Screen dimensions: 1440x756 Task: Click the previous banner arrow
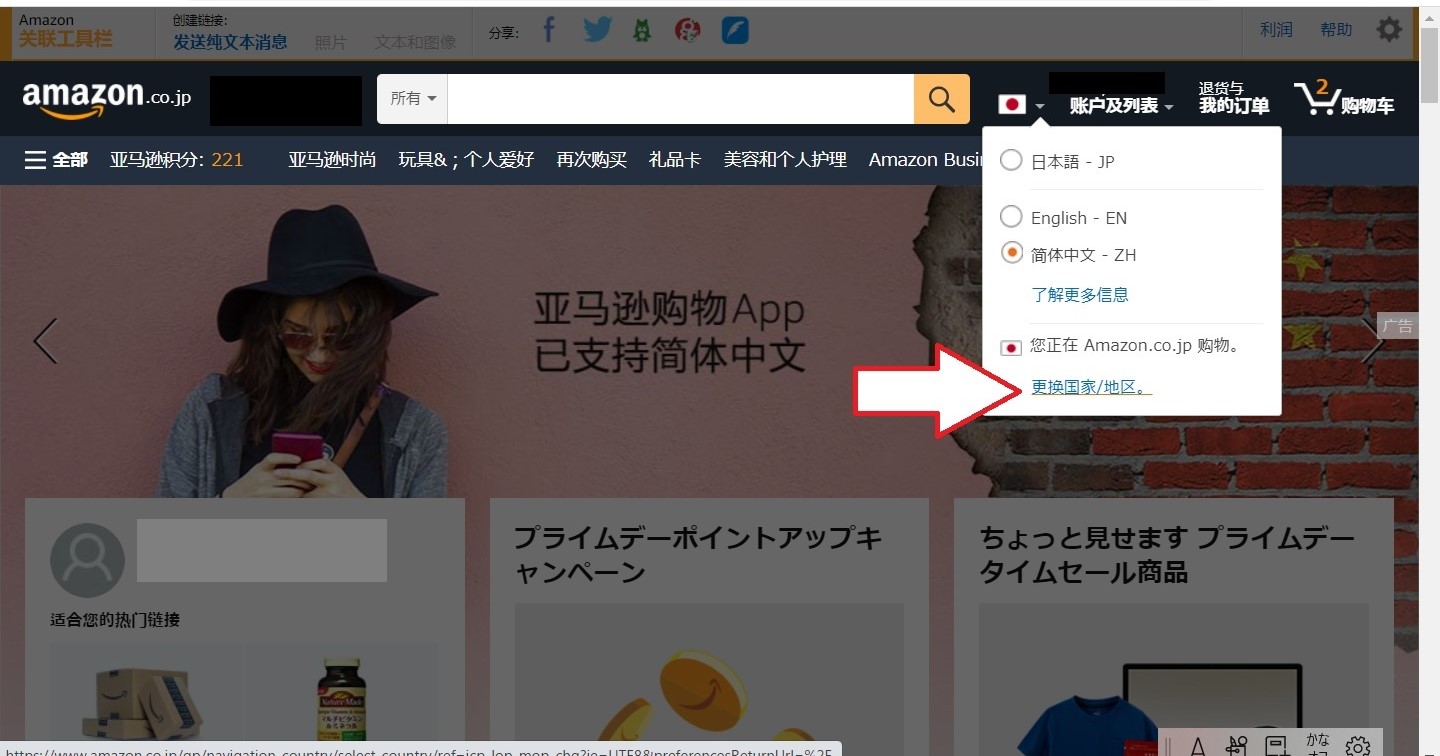(45, 341)
